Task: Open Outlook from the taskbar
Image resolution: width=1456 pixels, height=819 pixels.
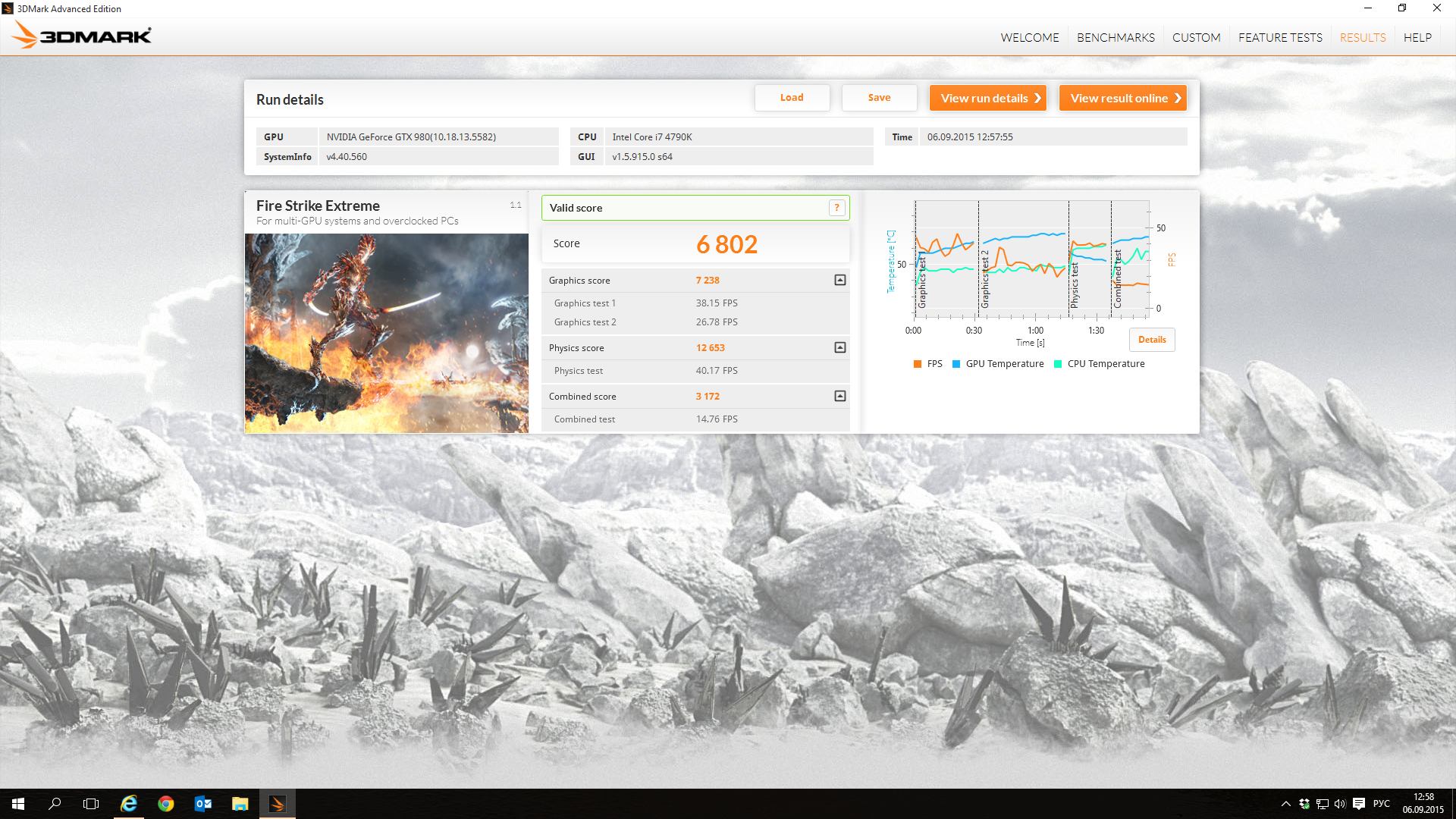Action: pos(202,804)
